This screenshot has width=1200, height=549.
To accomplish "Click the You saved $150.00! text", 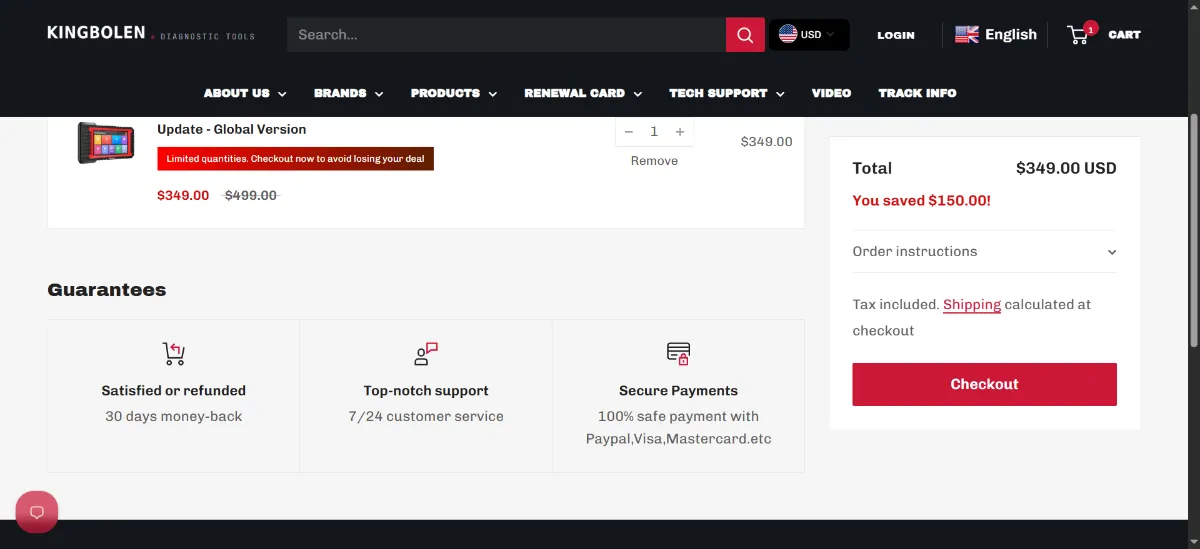I will pyautogui.click(x=921, y=201).
